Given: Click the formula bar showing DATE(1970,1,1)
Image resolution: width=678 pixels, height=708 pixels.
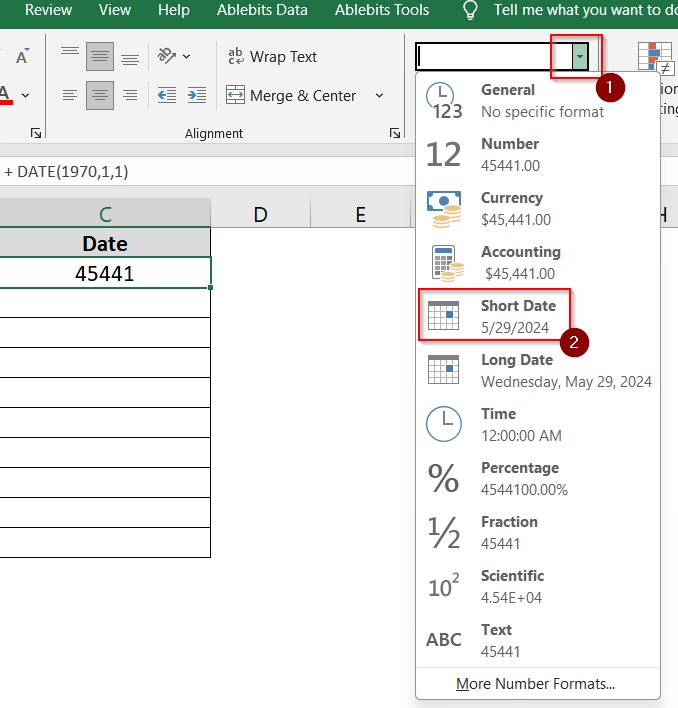Looking at the screenshot, I should click(208, 172).
